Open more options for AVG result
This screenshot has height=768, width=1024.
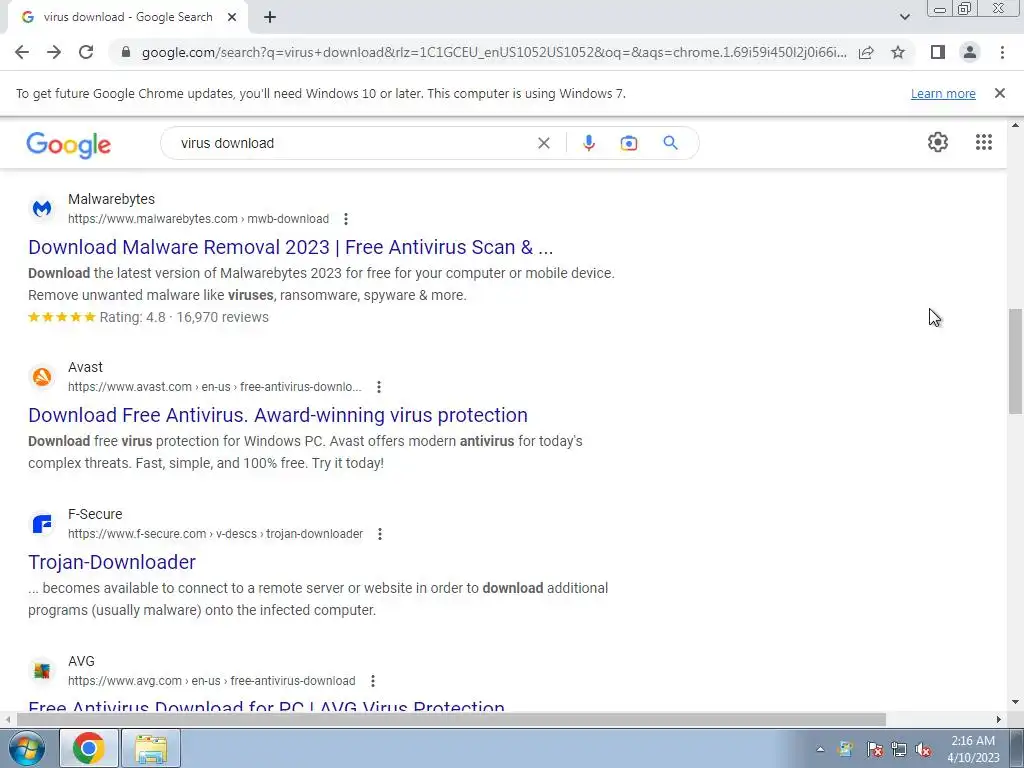(x=372, y=680)
